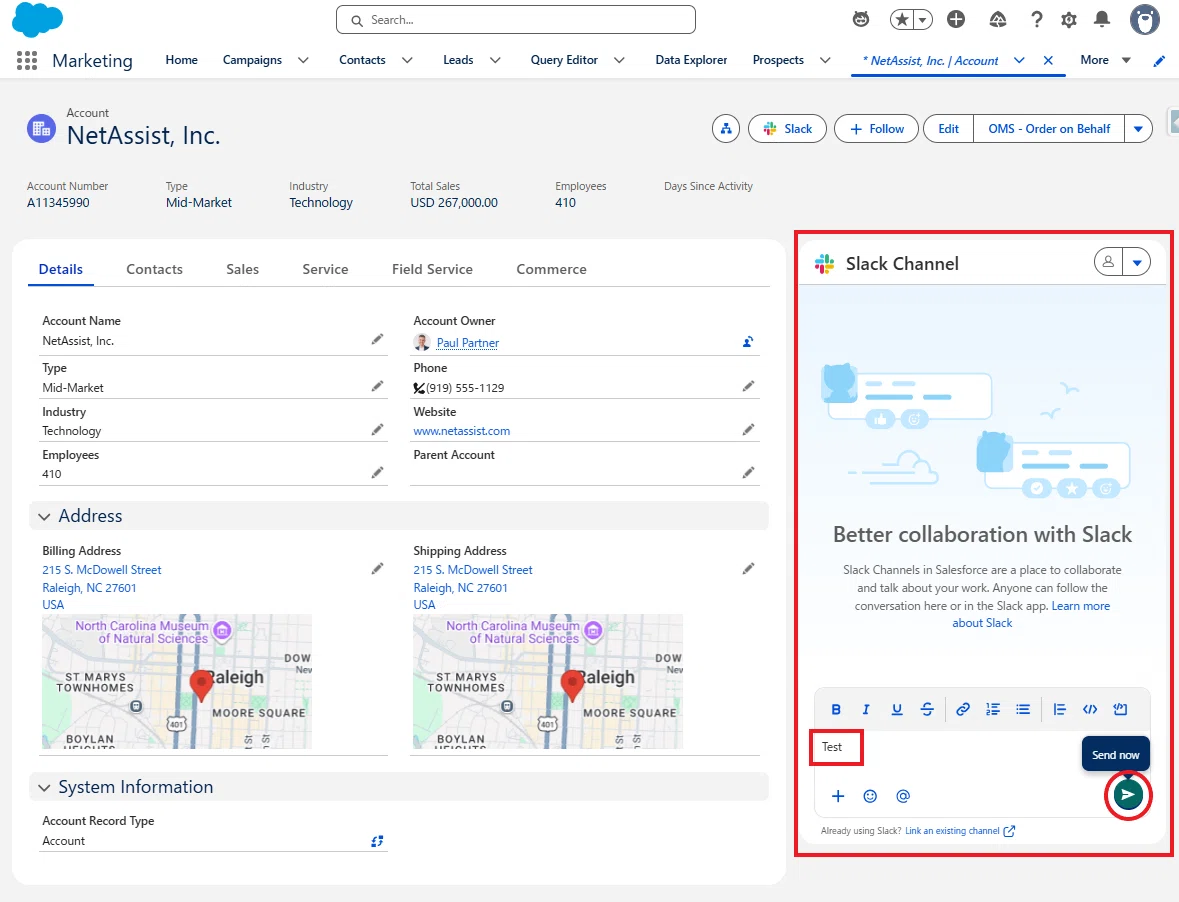Open the Shipping Address map thumbnail
Image resolution: width=1179 pixels, height=902 pixels.
click(548, 681)
